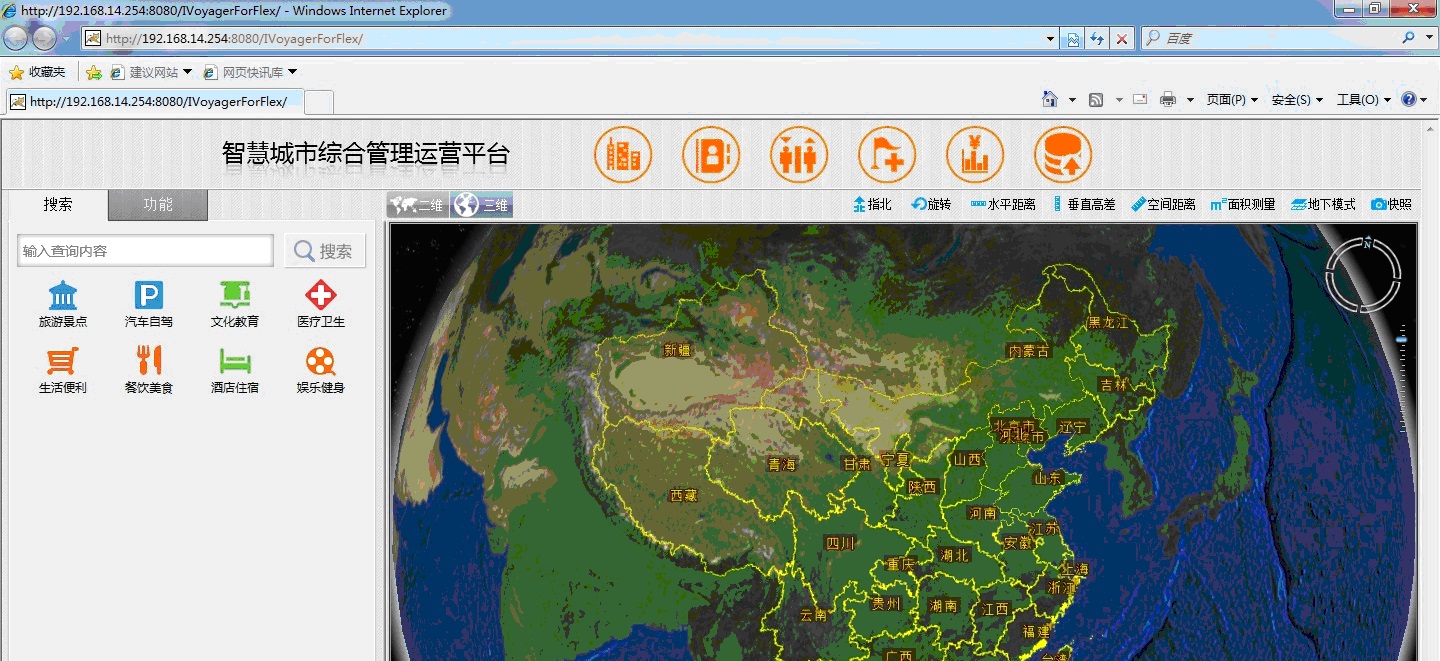Open the orange contacts book icon
Screen dimensions: 1440x661
[711, 155]
